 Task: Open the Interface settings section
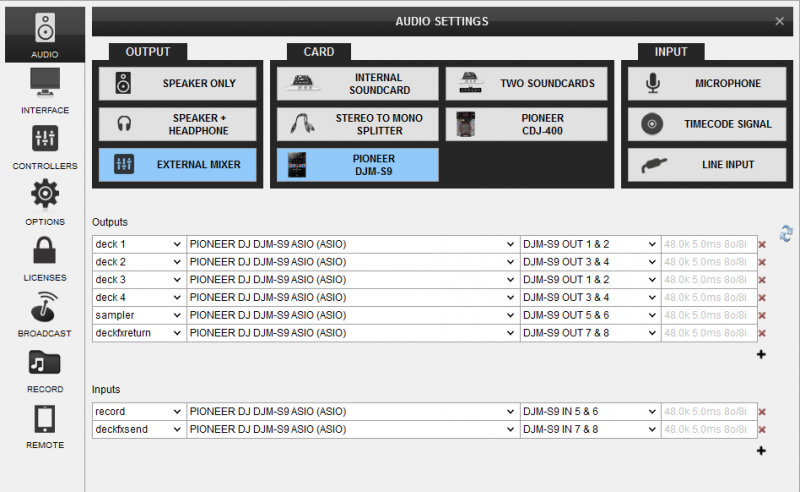coord(45,91)
